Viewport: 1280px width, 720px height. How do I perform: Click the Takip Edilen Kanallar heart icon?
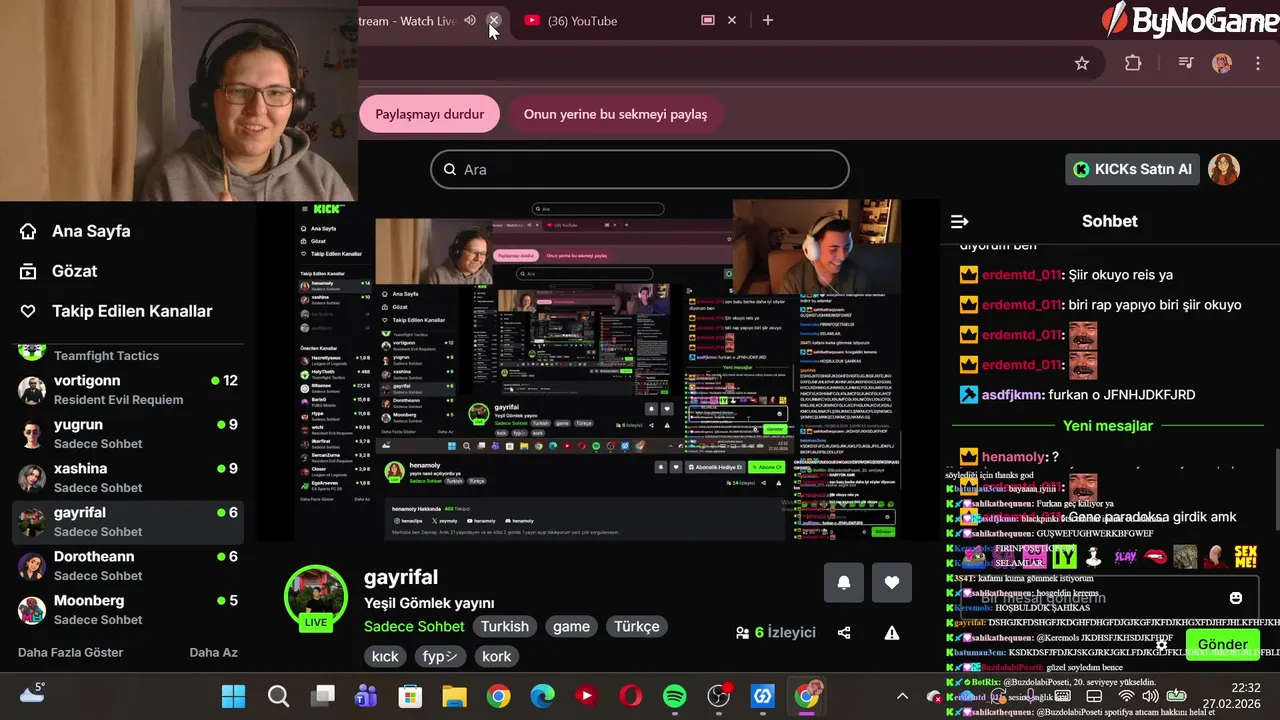tap(28, 311)
